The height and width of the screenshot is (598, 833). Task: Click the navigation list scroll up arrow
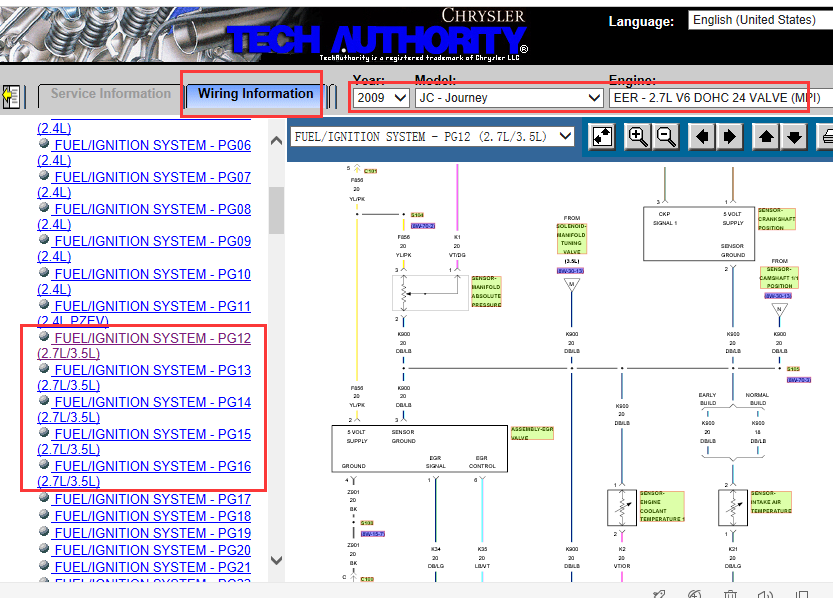click(276, 141)
